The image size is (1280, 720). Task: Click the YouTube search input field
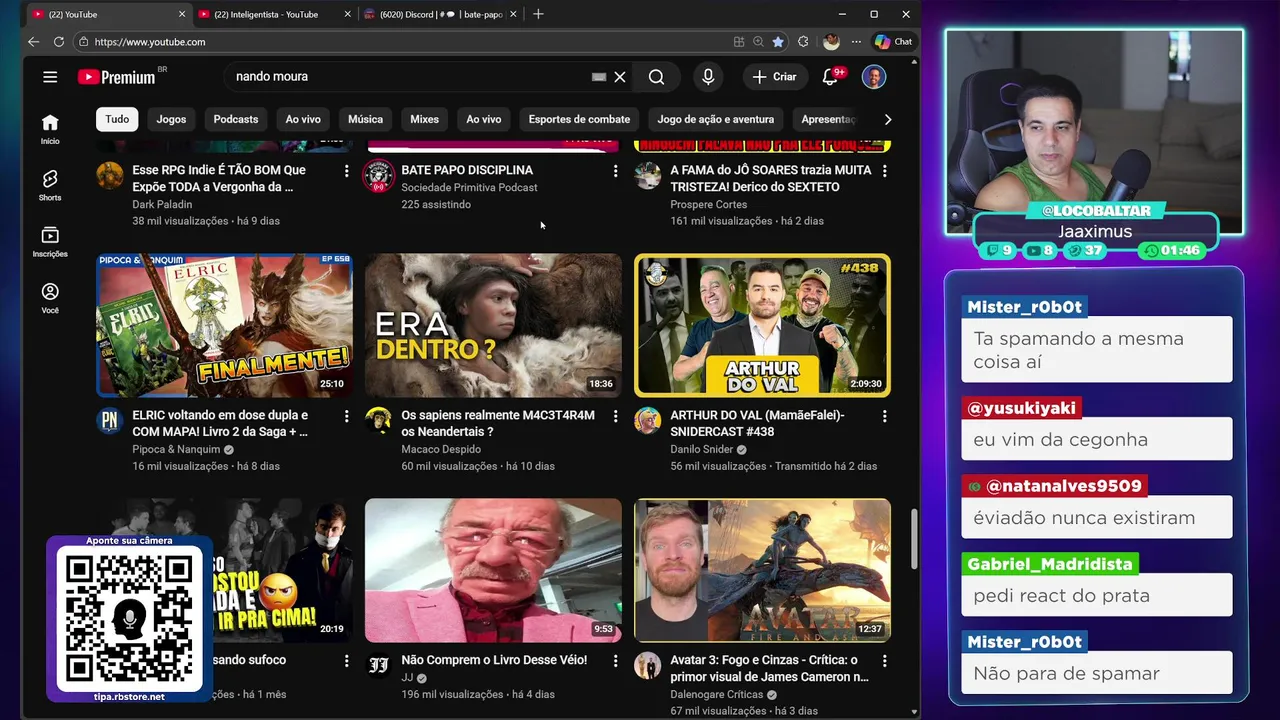(410, 77)
